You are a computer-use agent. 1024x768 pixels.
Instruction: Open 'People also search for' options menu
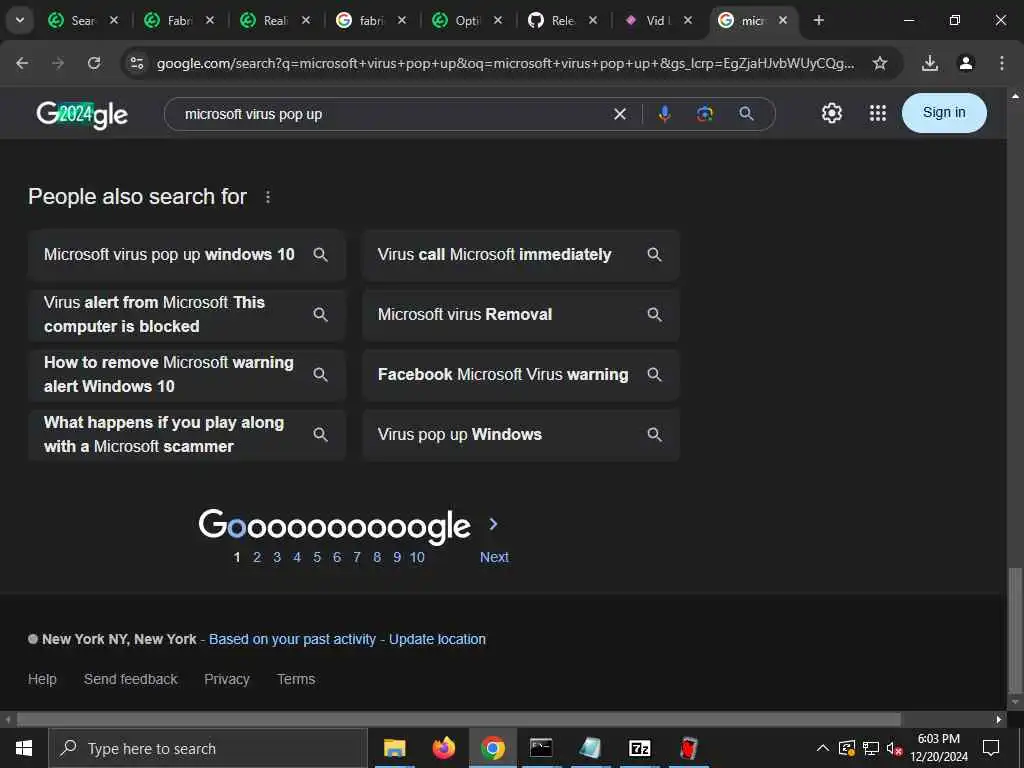[x=268, y=197]
